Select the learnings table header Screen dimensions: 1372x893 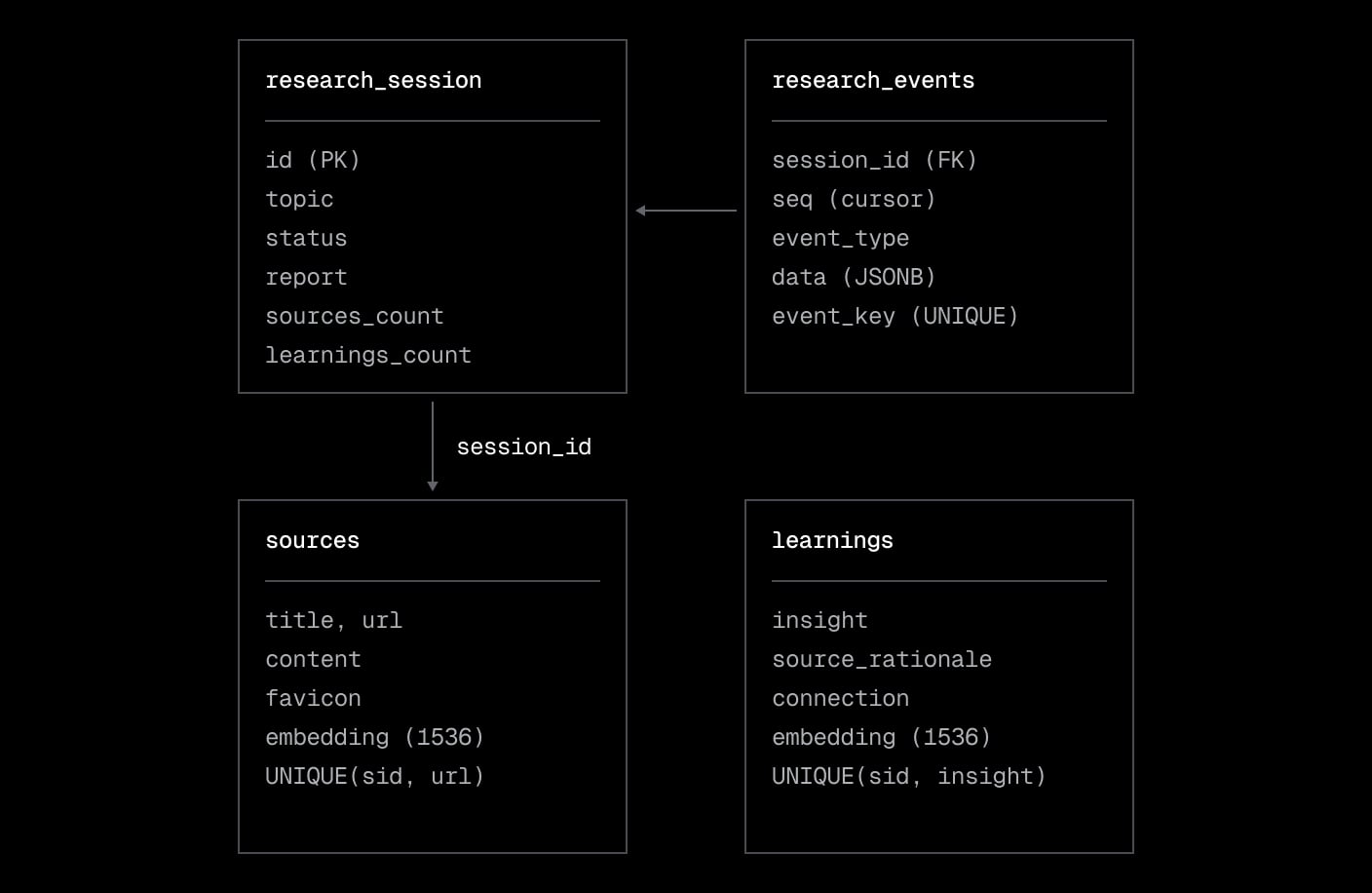pyautogui.click(x=832, y=541)
